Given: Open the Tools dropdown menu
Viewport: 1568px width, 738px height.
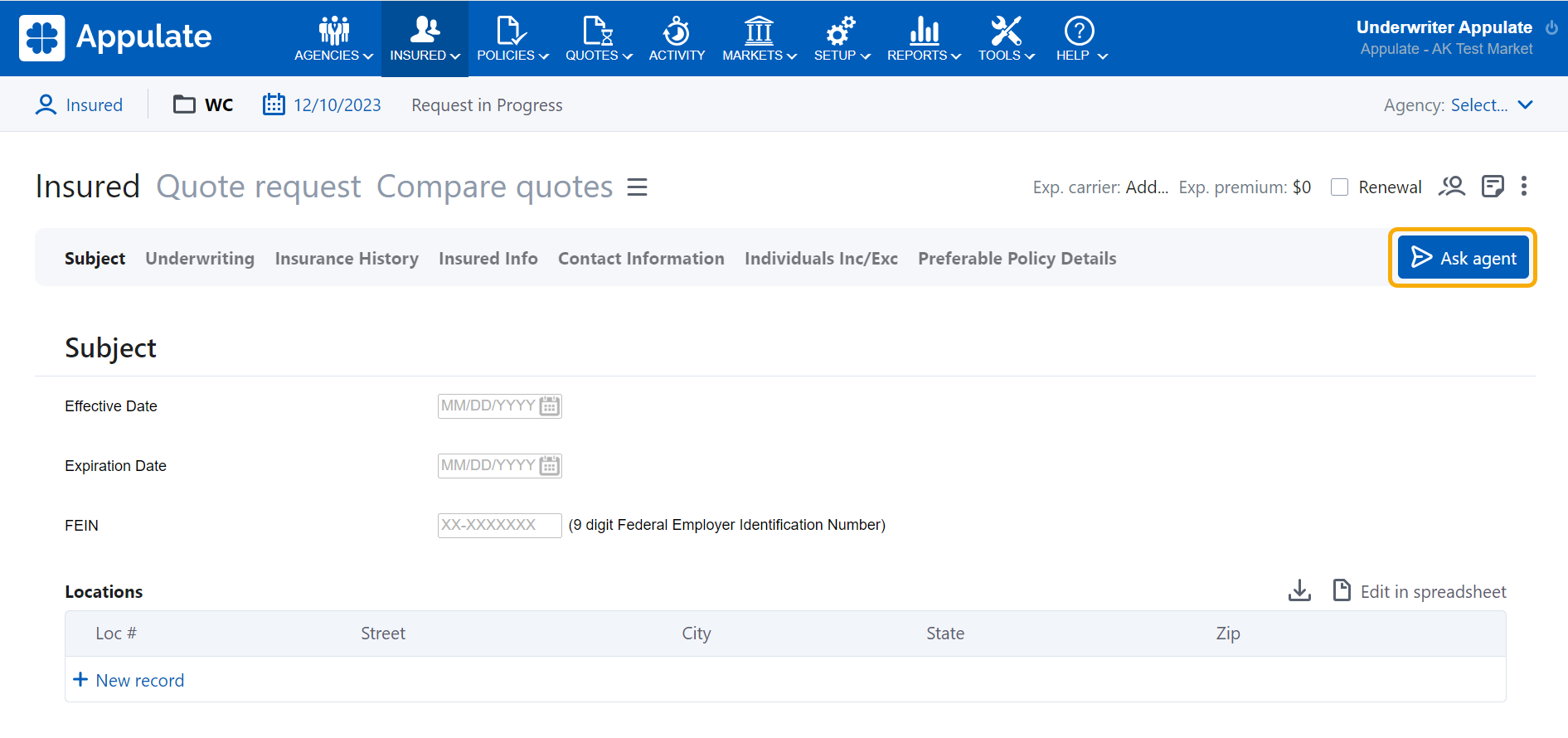Looking at the screenshot, I should pyautogui.click(x=1006, y=39).
